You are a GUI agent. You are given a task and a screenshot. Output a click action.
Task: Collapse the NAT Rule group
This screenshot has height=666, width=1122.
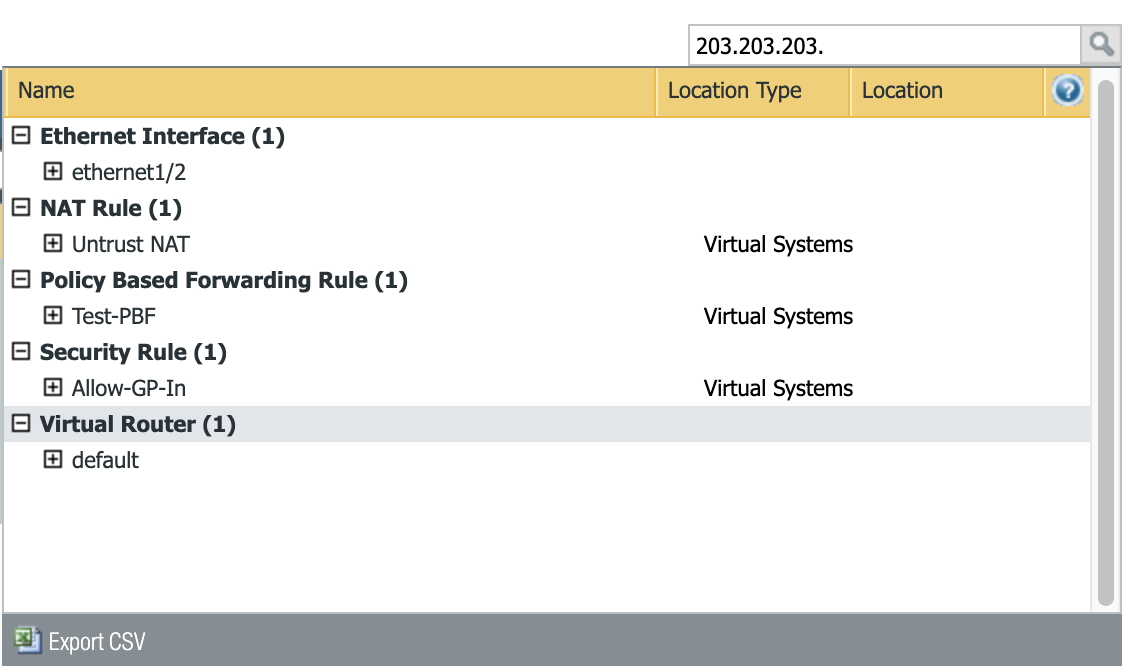[x=21, y=208]
